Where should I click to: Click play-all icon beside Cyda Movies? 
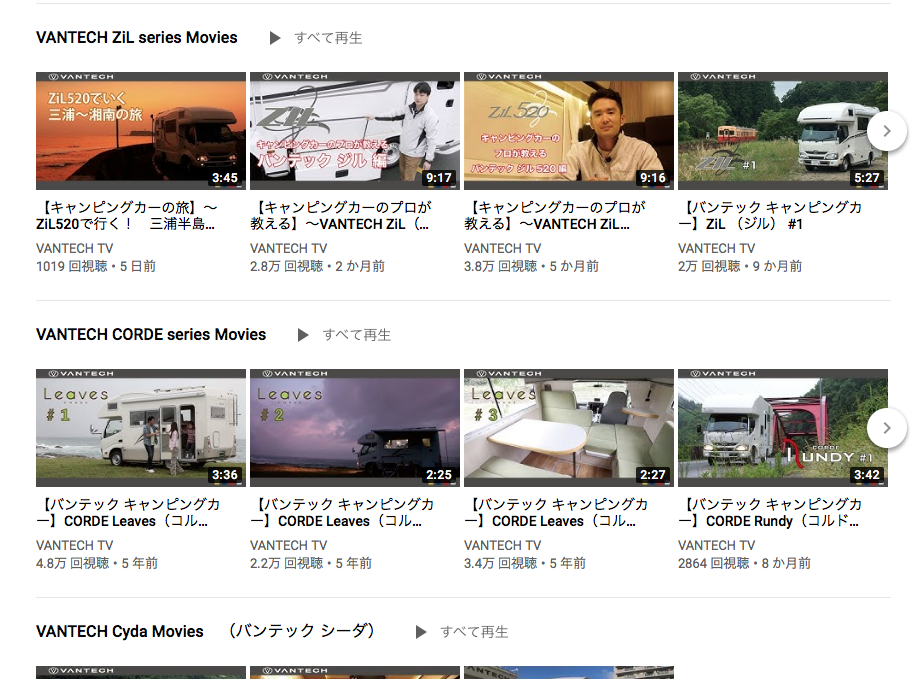pyautogui.click(x=421, y=632)
